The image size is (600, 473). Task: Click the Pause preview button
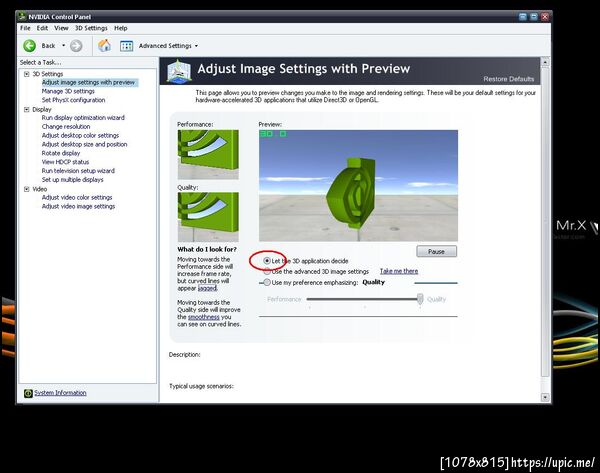tap(436, 251)
